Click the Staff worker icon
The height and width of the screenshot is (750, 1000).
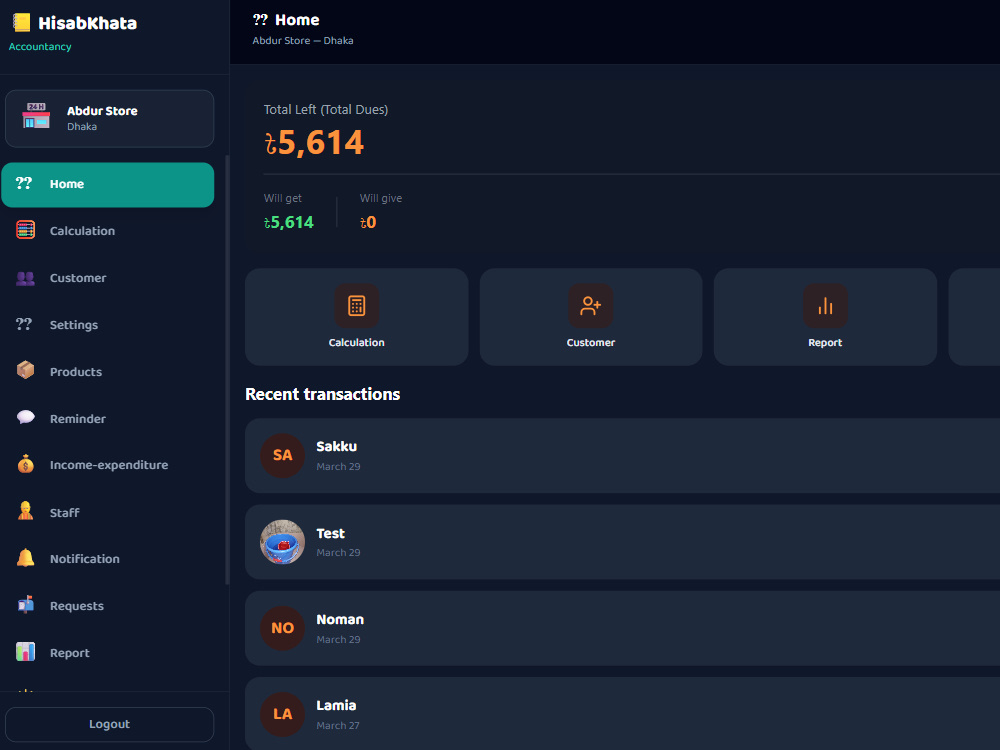(x=26, y=511)
